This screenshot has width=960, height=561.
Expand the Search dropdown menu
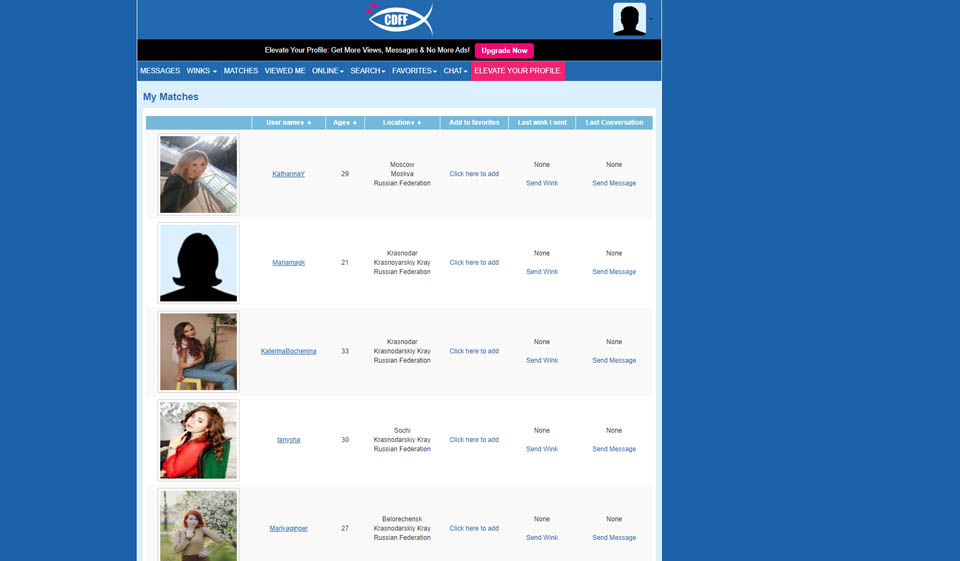click(367, 71)
